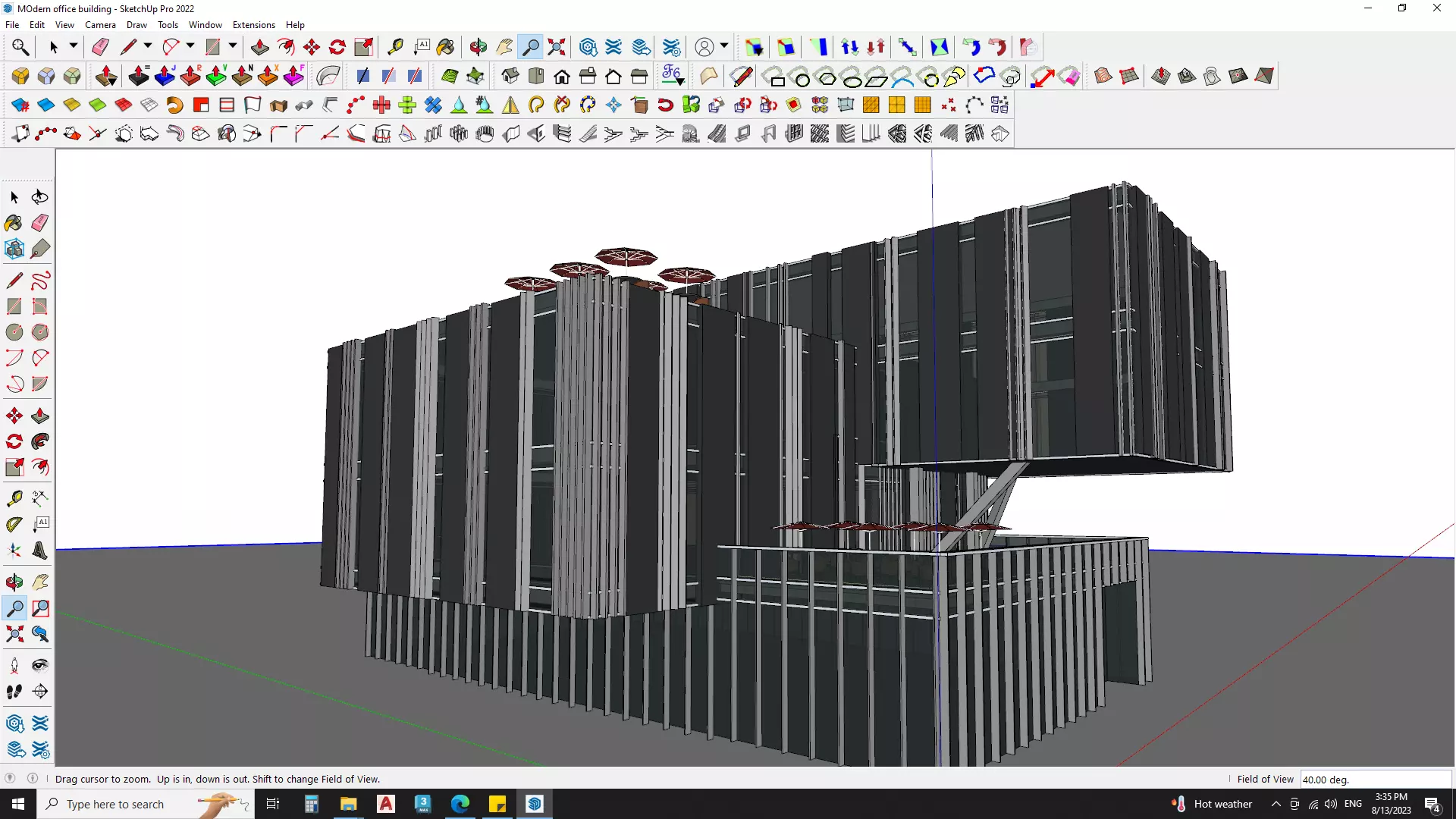Open the Windows Start menu
The image size is (1456, 819).
18,804
